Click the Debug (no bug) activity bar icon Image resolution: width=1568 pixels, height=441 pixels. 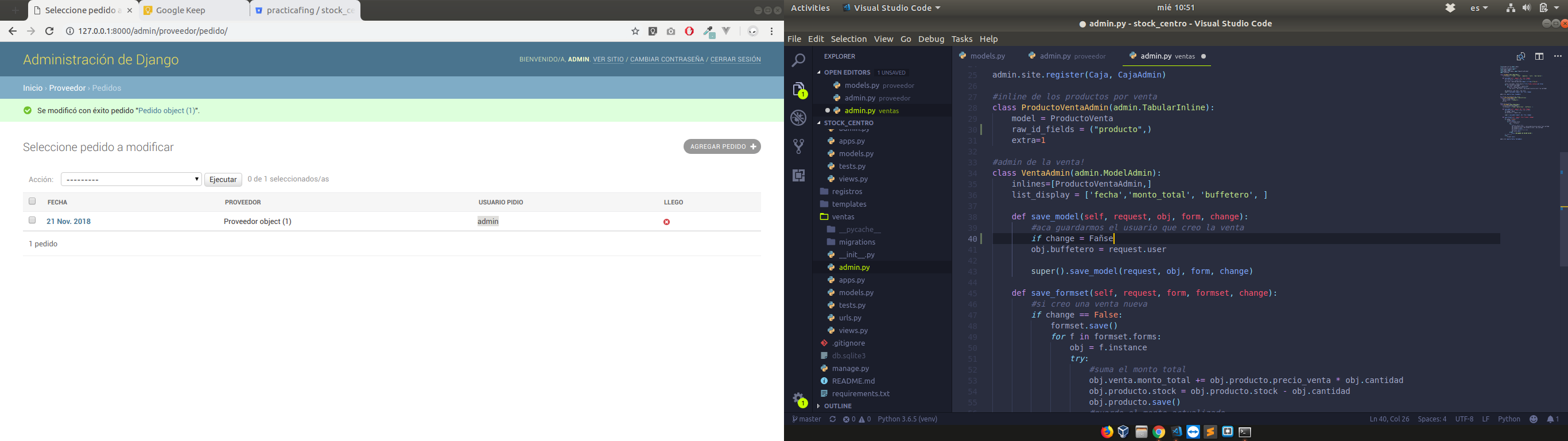point(798,118)
